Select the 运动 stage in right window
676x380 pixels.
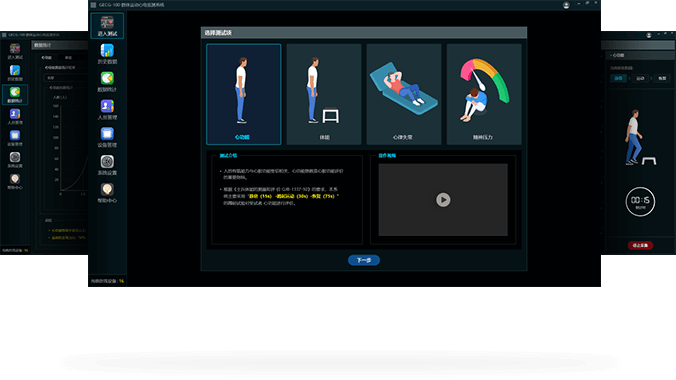641,78
